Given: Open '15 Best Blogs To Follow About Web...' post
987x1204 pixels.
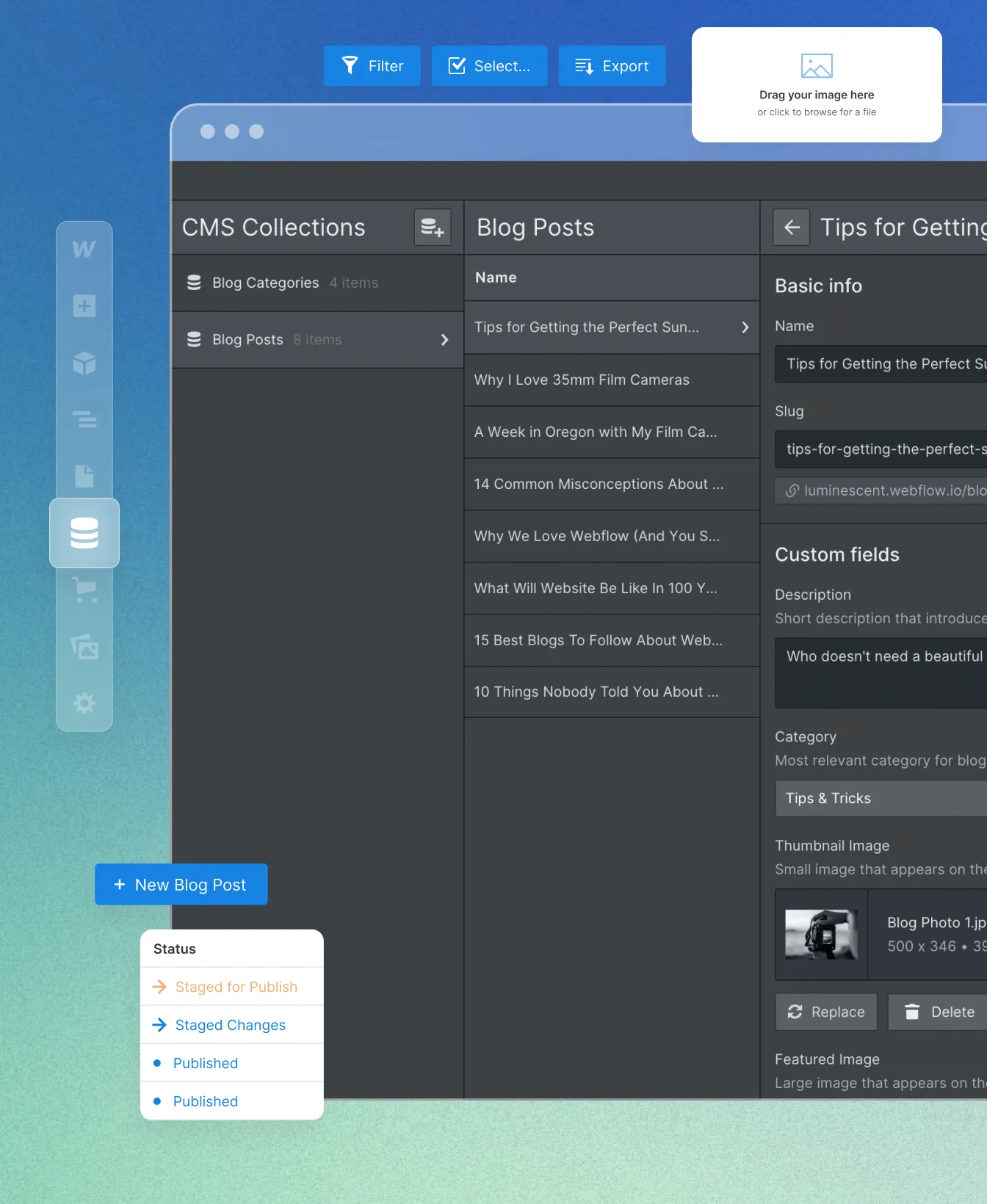Looking at the screenshot, I should 612,640.
